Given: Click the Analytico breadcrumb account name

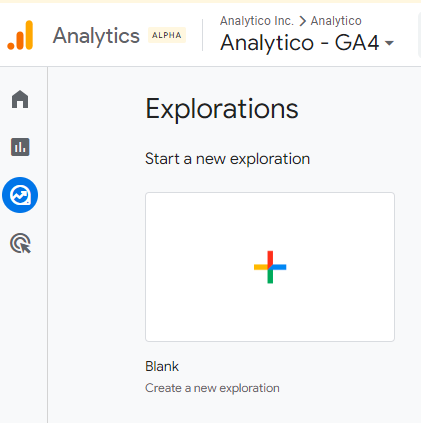Looking at the screenshot, I should (x=336, y=21).
